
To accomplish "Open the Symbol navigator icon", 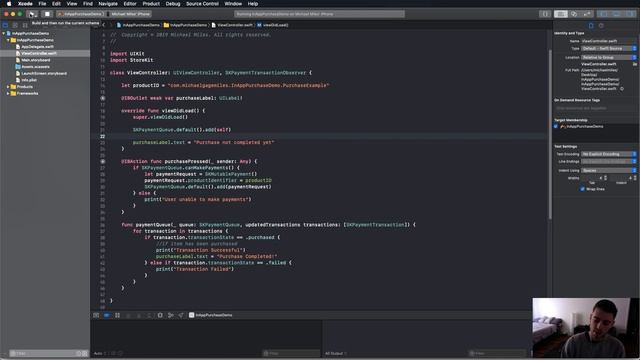I will [x=25, y=25].
